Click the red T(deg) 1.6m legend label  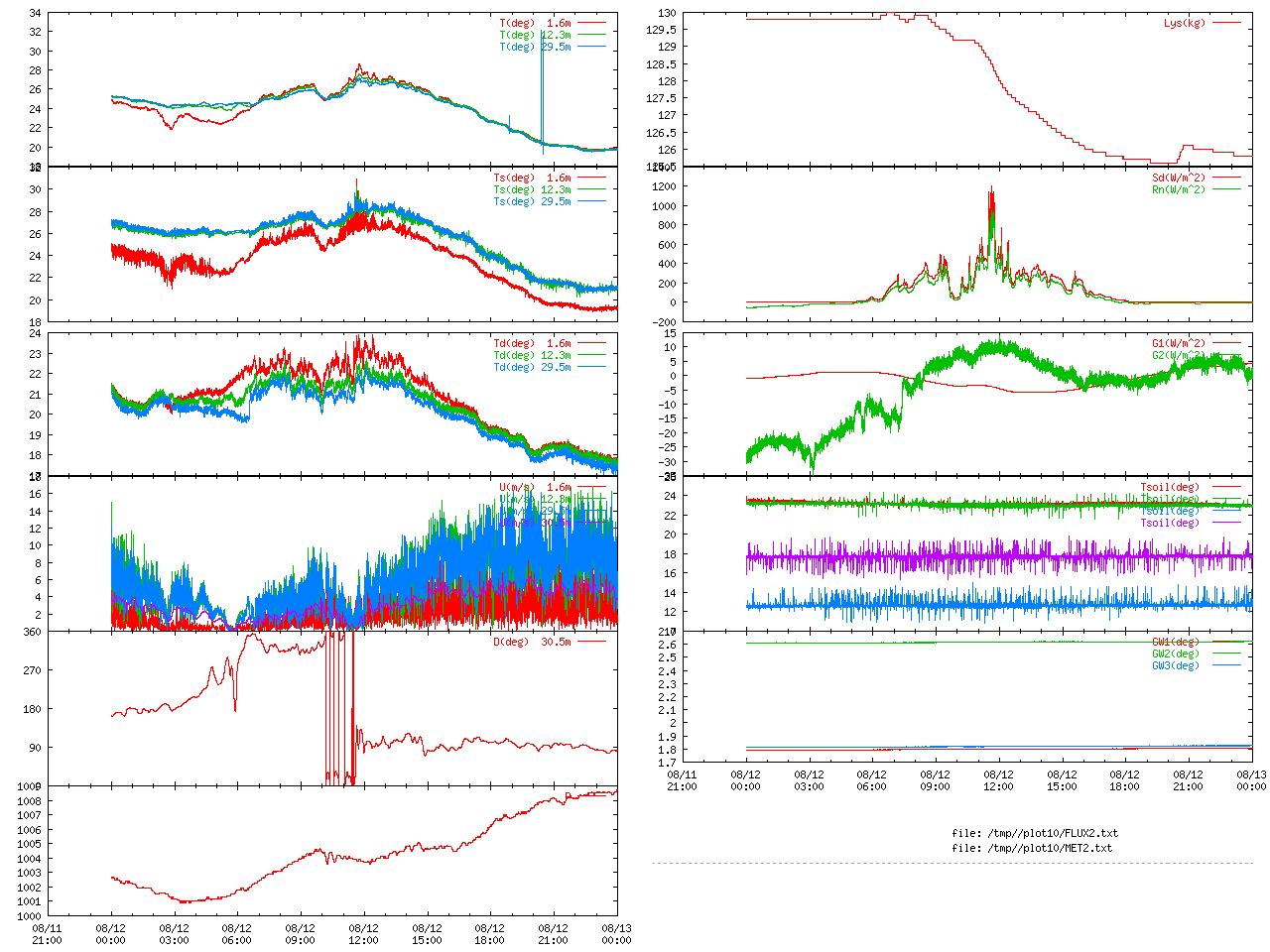pos(535,23)
